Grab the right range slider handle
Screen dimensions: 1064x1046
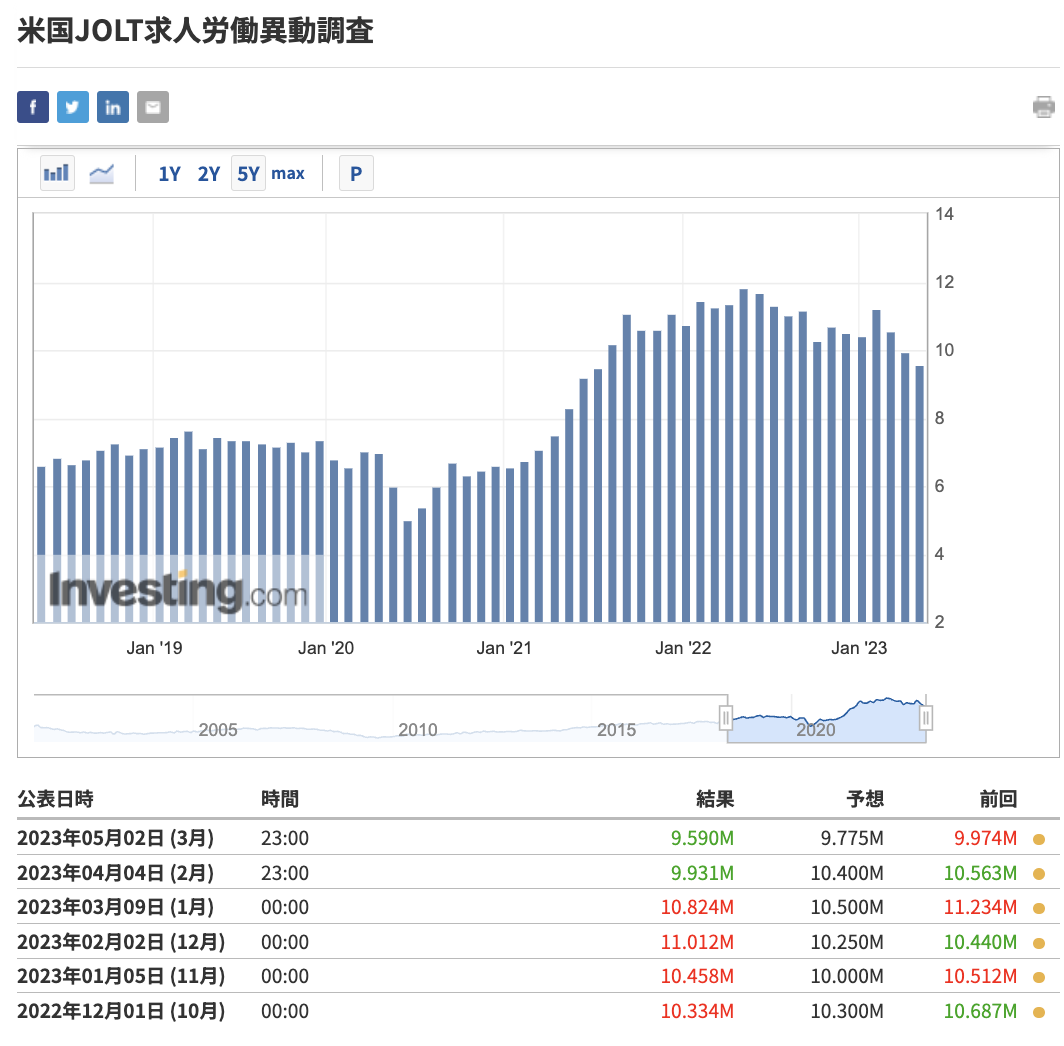pos(926,717)
